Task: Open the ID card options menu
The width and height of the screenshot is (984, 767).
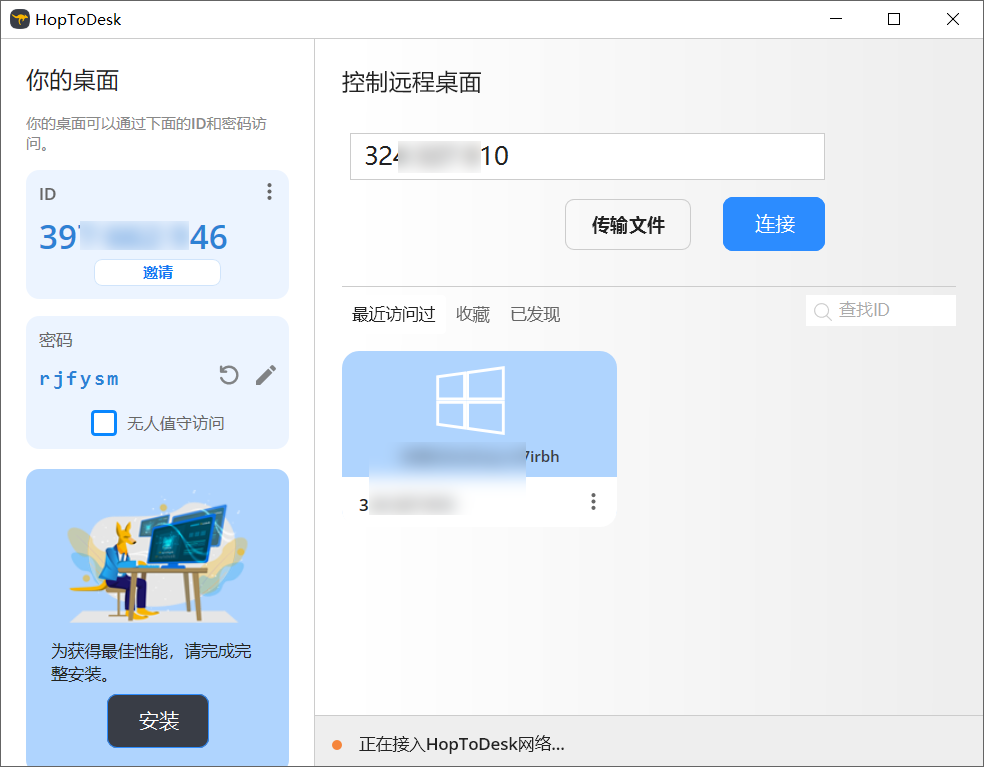Action: (269, 192)
